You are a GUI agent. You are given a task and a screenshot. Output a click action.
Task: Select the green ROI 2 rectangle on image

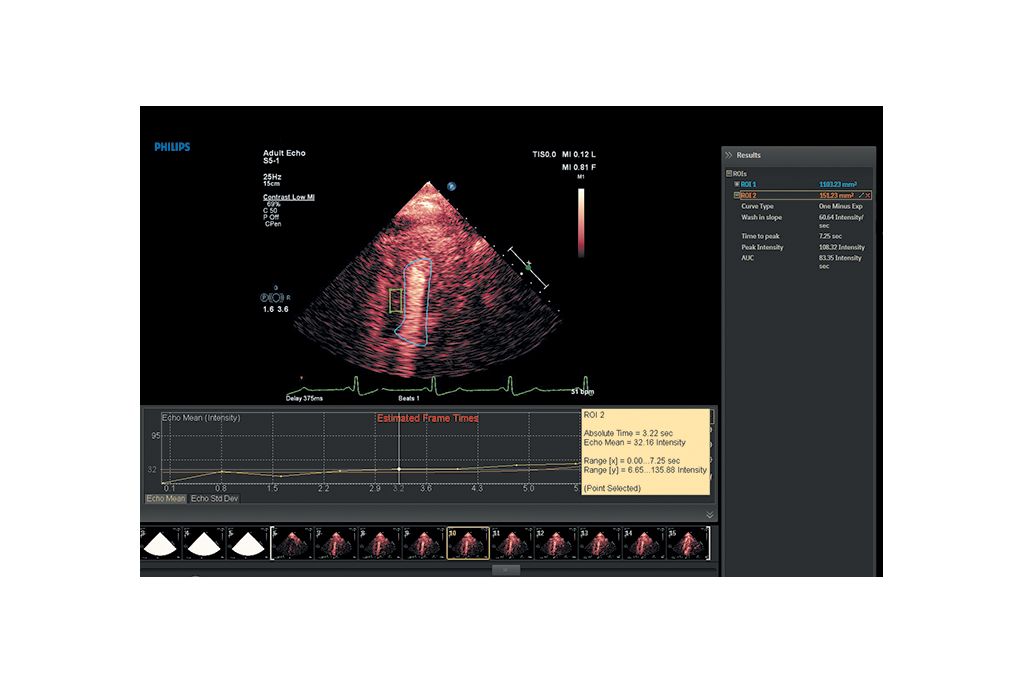tap(396, 301)
